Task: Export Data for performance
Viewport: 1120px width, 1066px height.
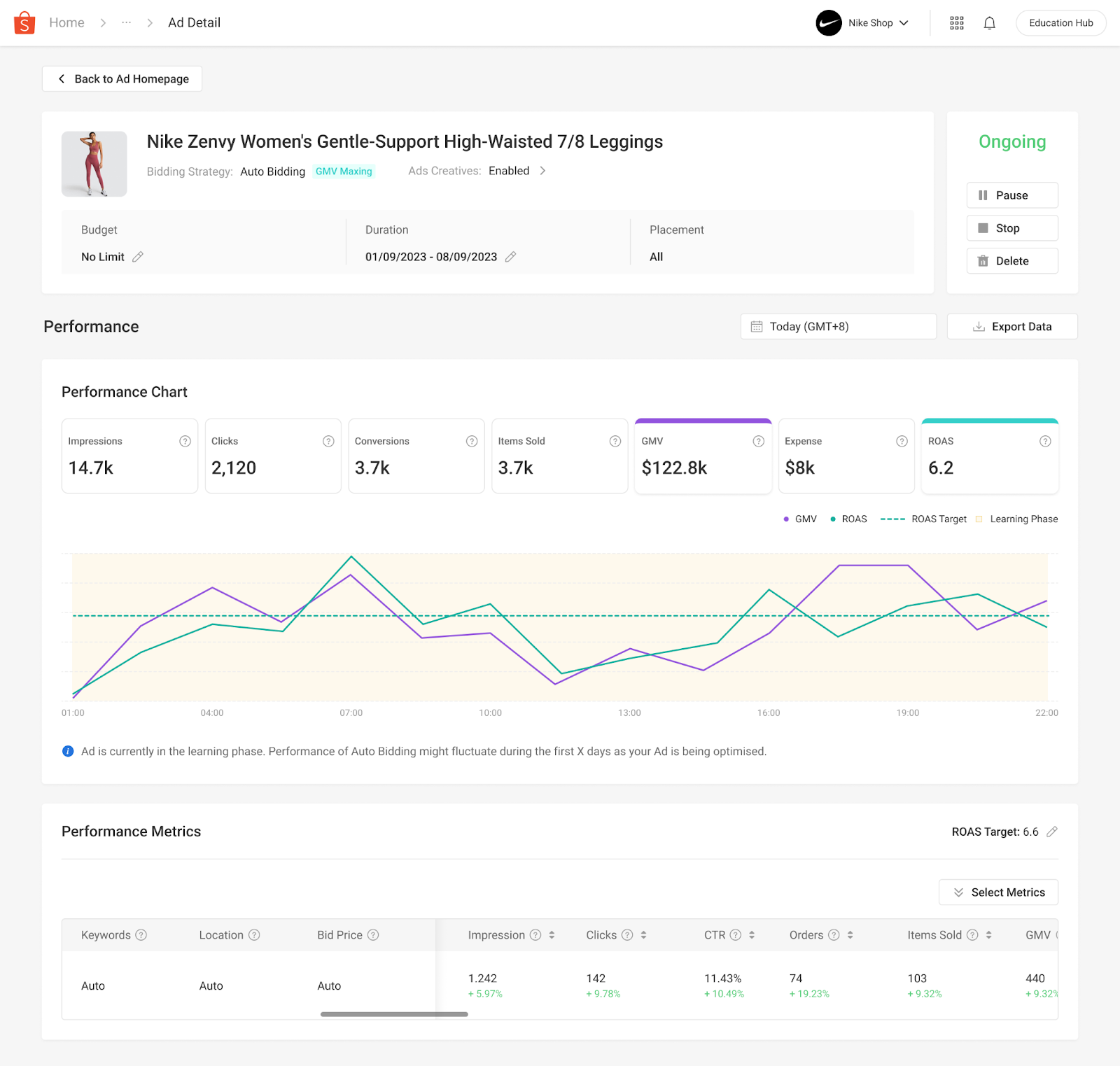Action: click(x=1012, y=326)
